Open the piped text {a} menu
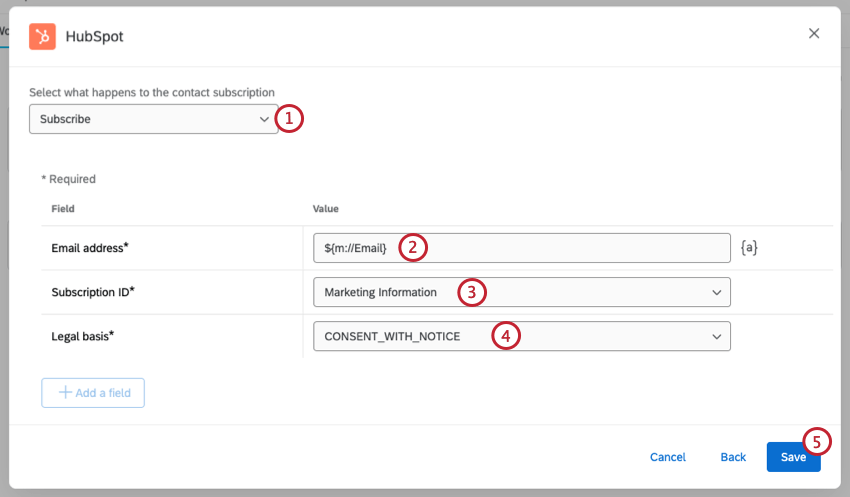 coord(749,248)
